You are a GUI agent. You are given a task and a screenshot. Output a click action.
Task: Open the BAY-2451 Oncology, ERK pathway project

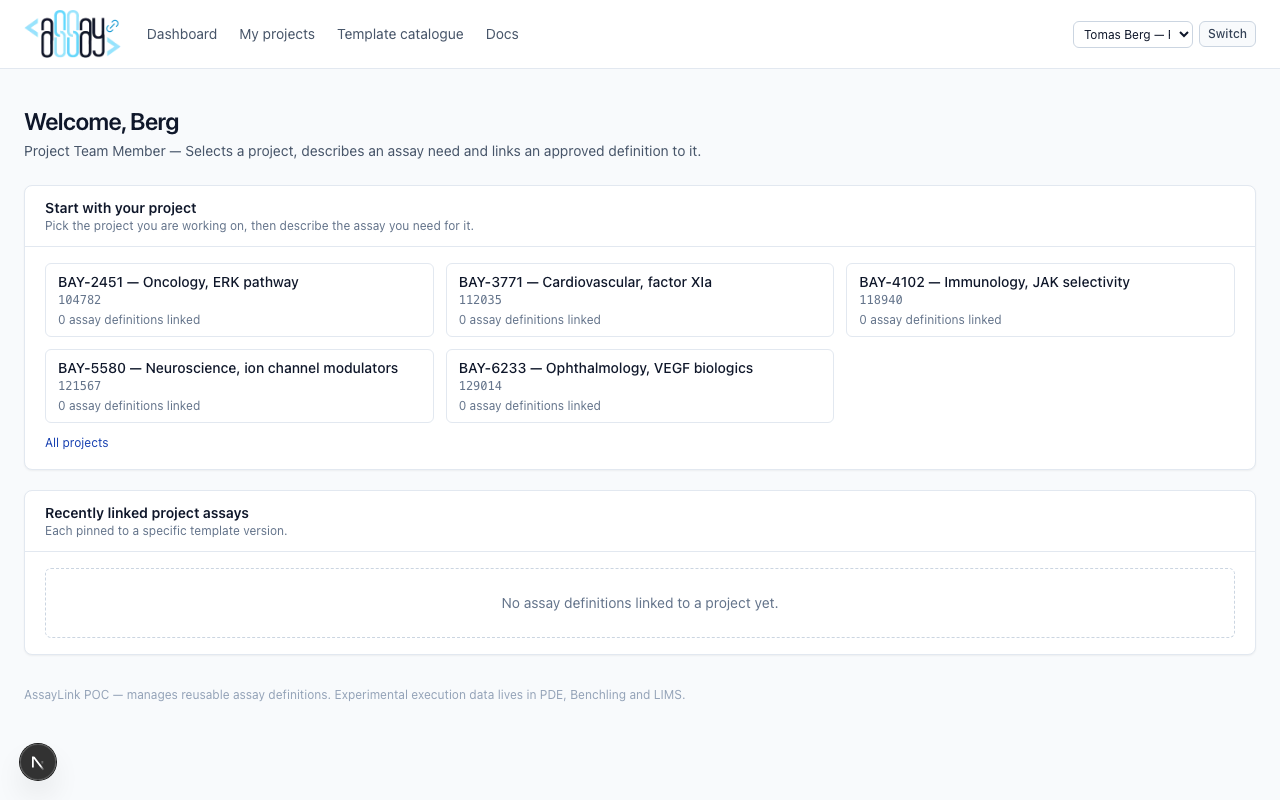(239, 300)
